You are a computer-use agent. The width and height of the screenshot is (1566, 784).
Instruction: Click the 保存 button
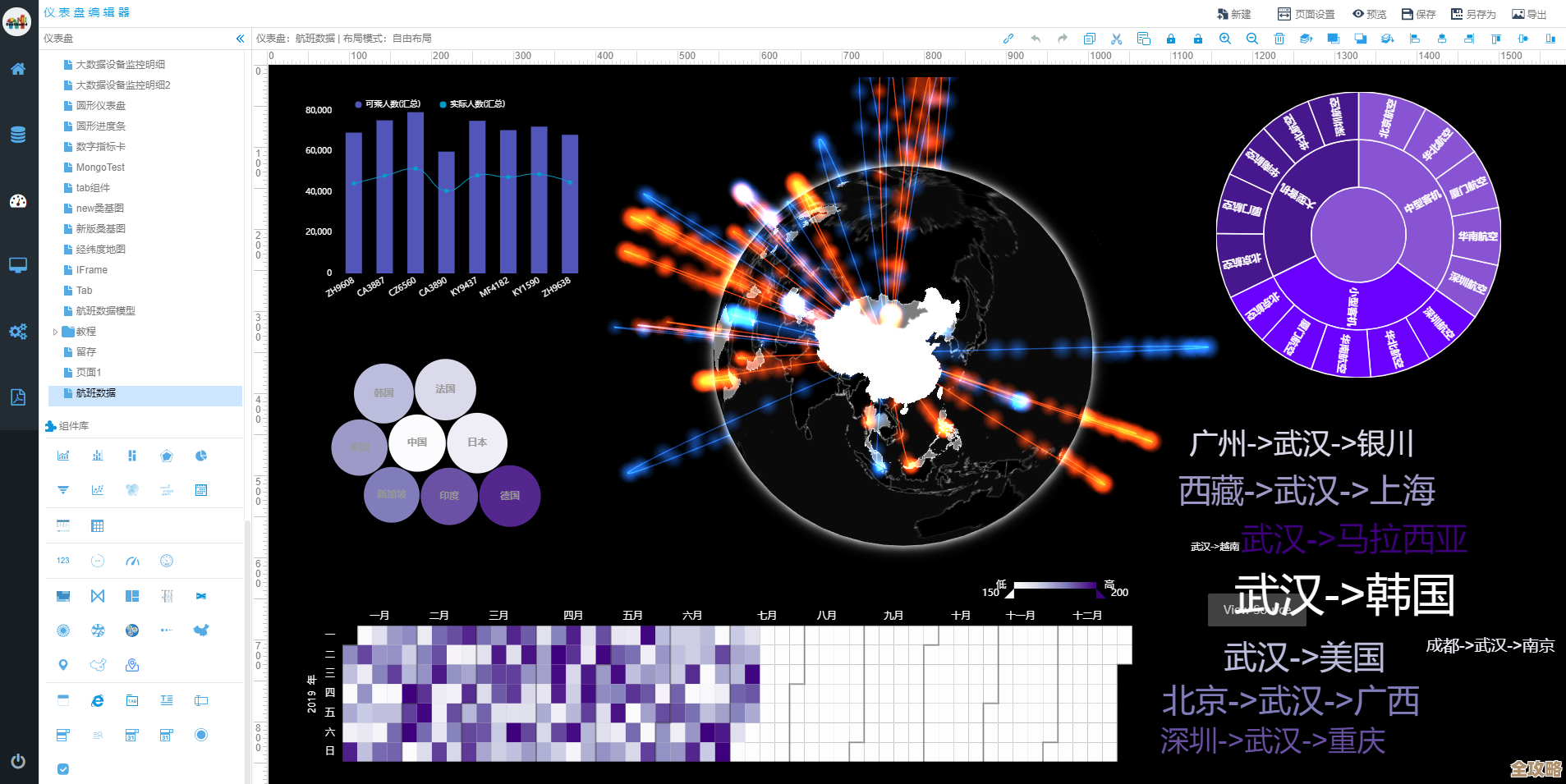(x=1418, y=14)
